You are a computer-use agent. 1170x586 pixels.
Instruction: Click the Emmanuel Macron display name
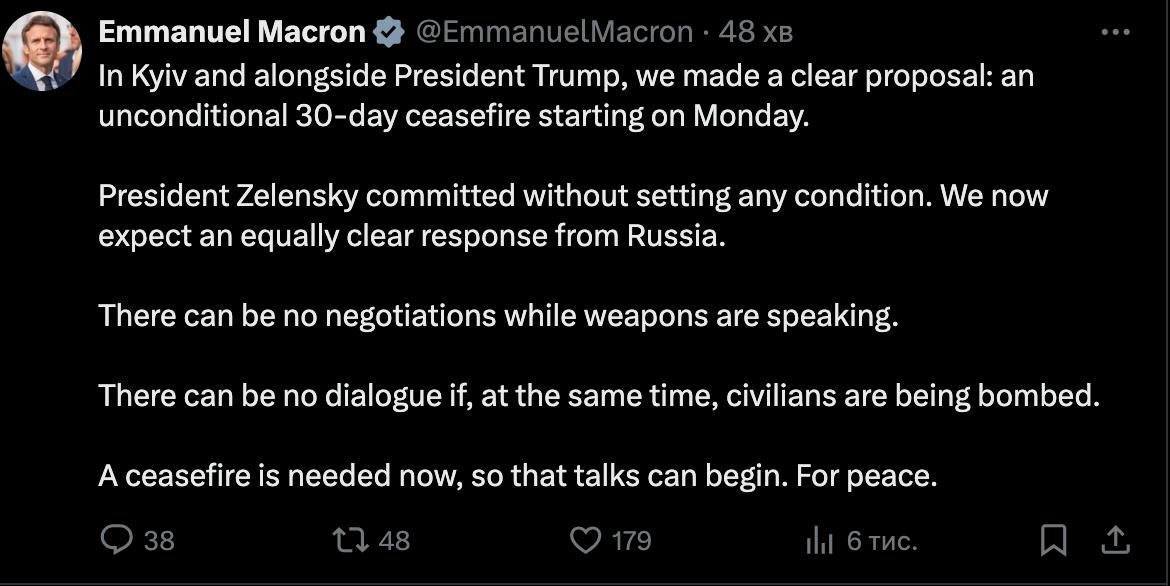232,32
